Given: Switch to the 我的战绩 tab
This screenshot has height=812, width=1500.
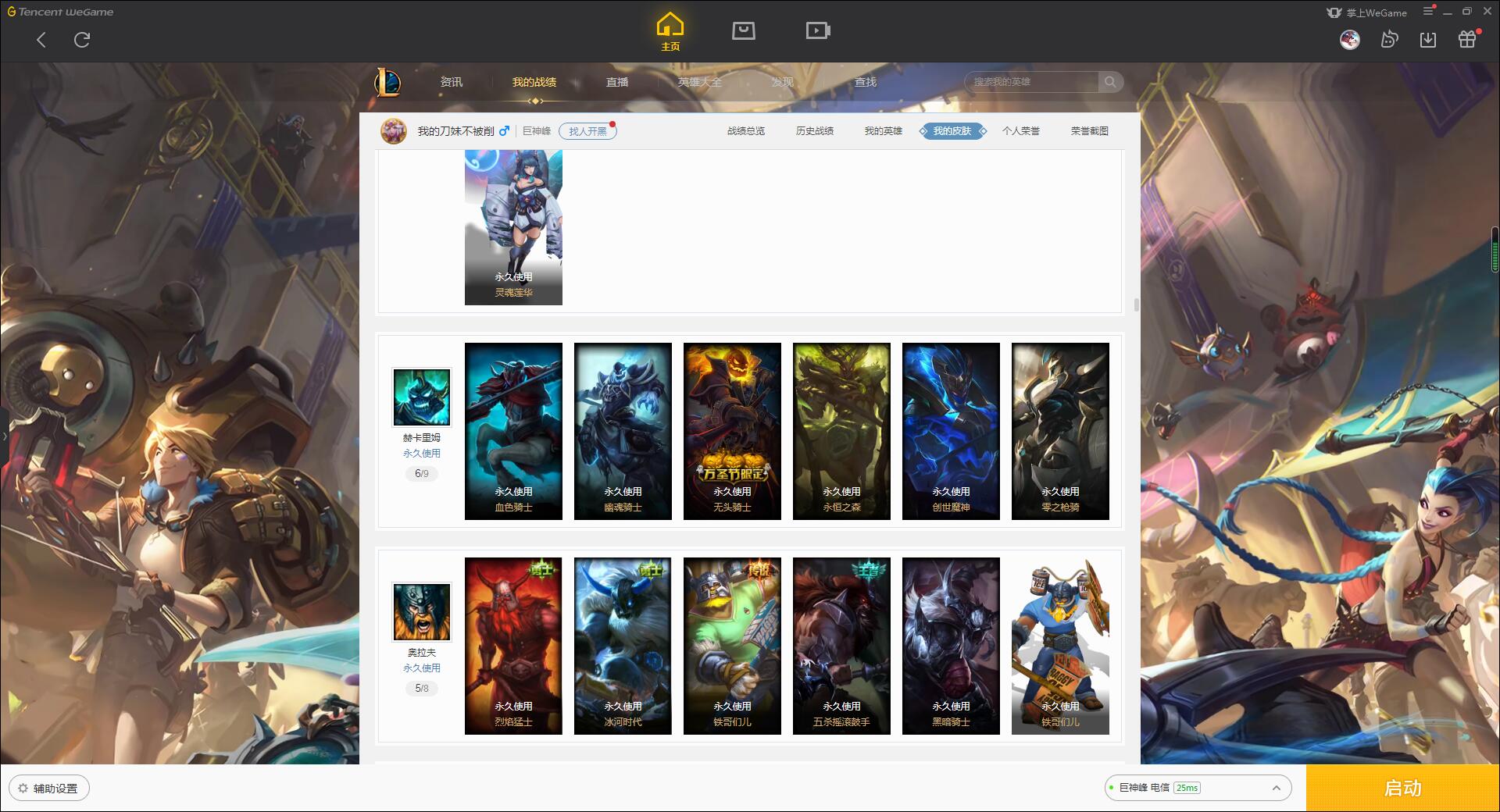Looking at the screenshot, I should click(x=534, y=82).
